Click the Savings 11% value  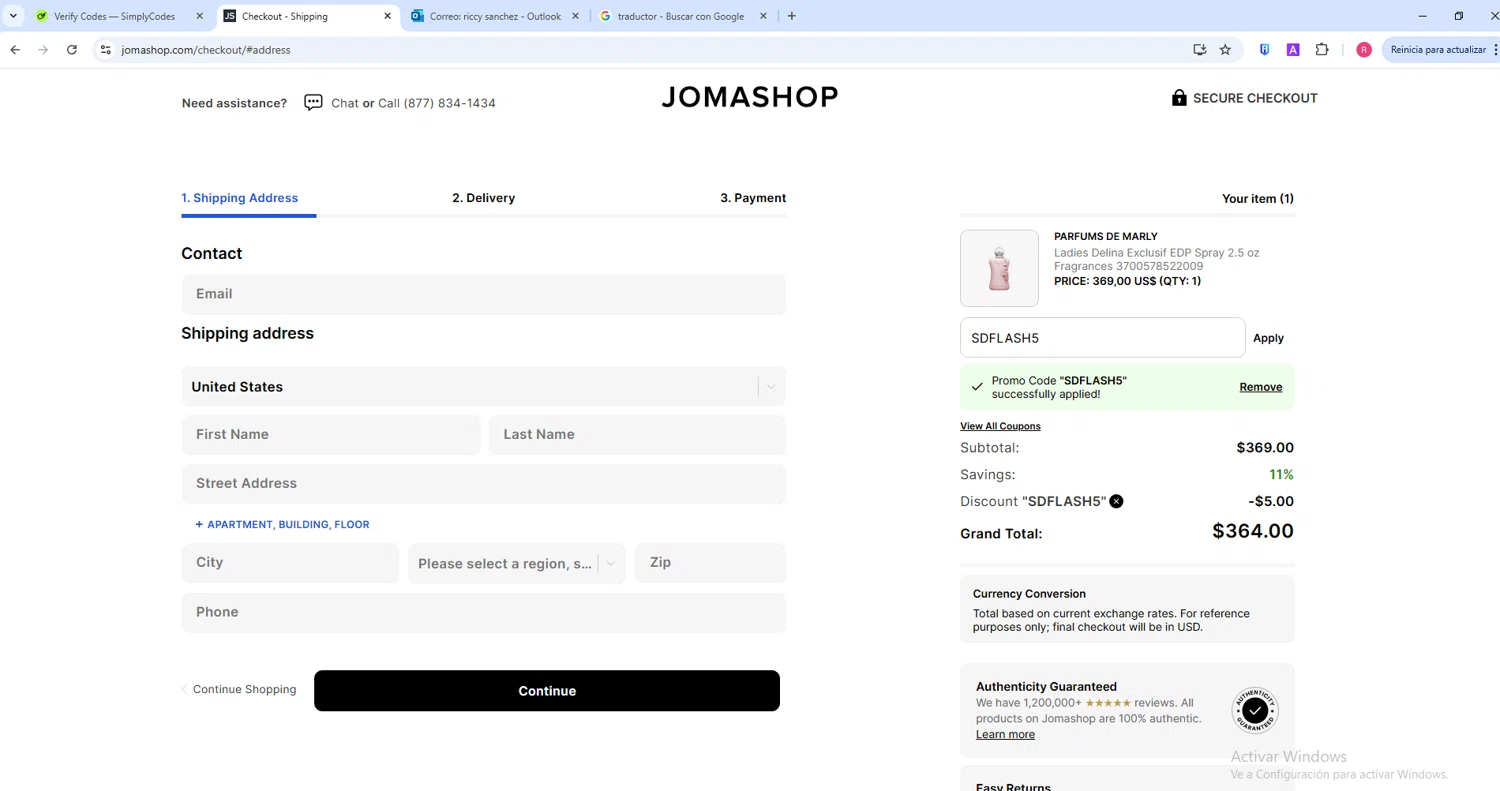tap(1281, 475)
